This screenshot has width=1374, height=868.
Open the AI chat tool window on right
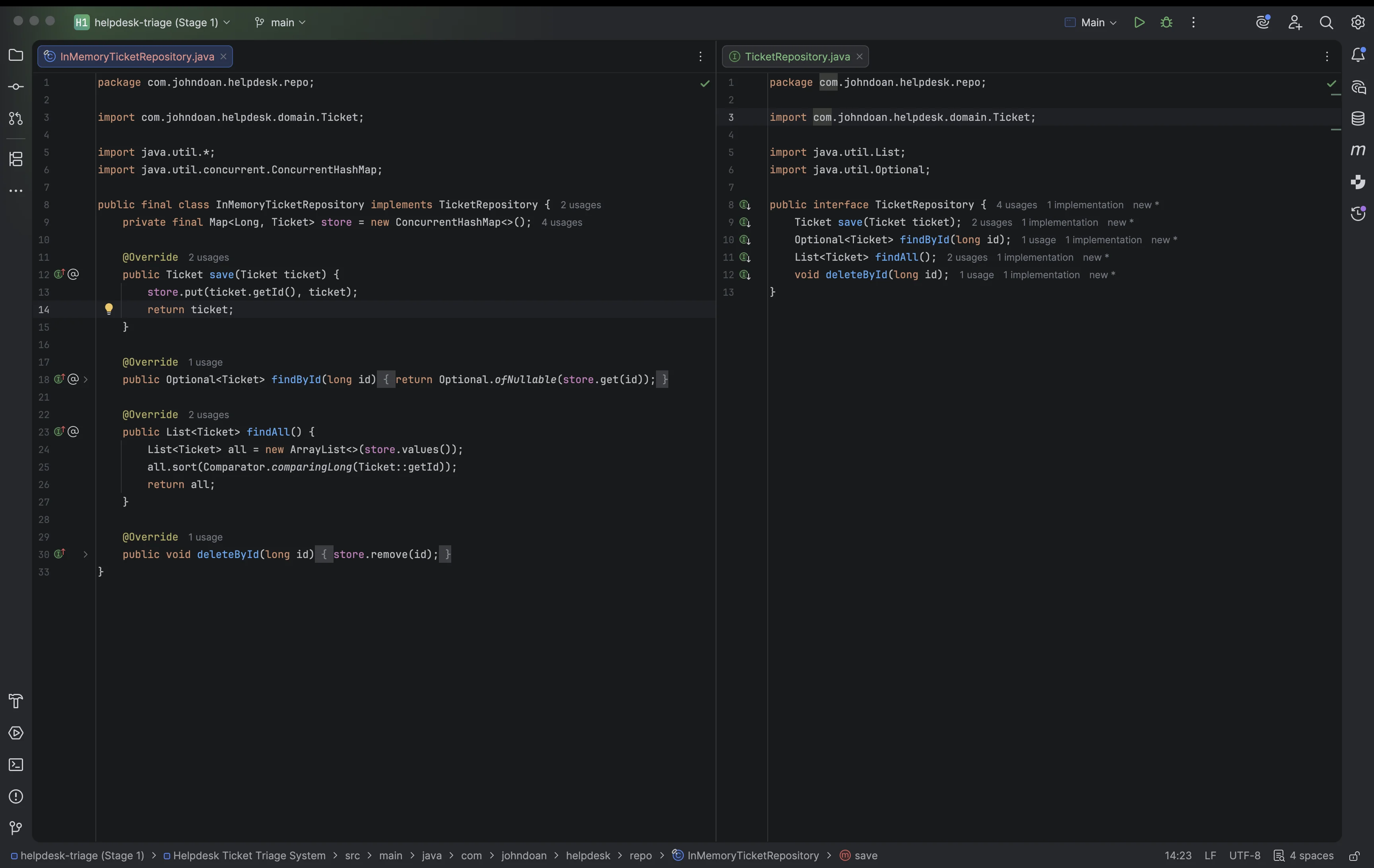click(x=1358, y=87)
